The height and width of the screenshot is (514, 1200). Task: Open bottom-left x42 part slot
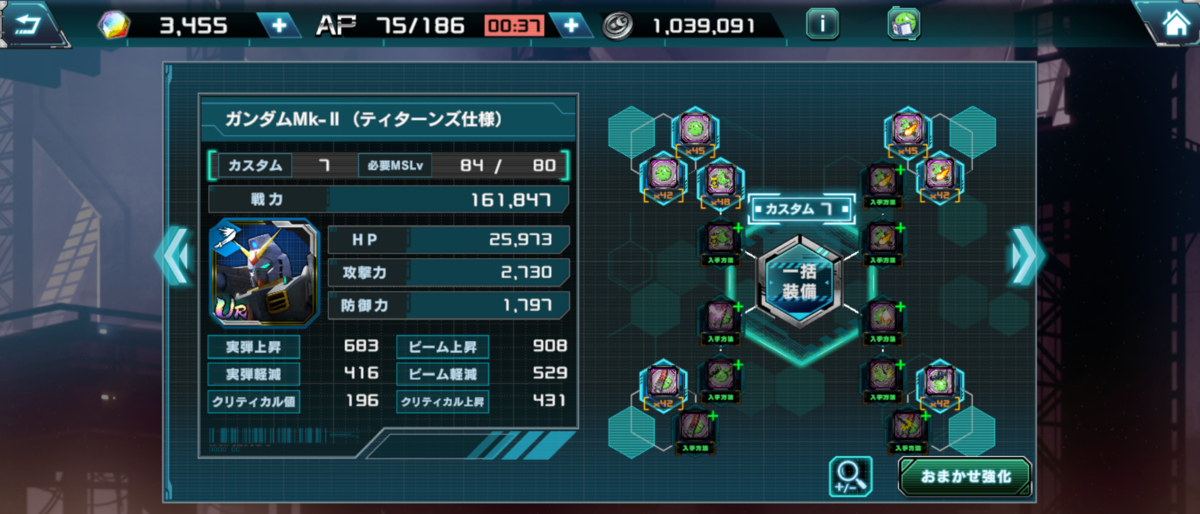pyautogui.click(x=661, y=384)
